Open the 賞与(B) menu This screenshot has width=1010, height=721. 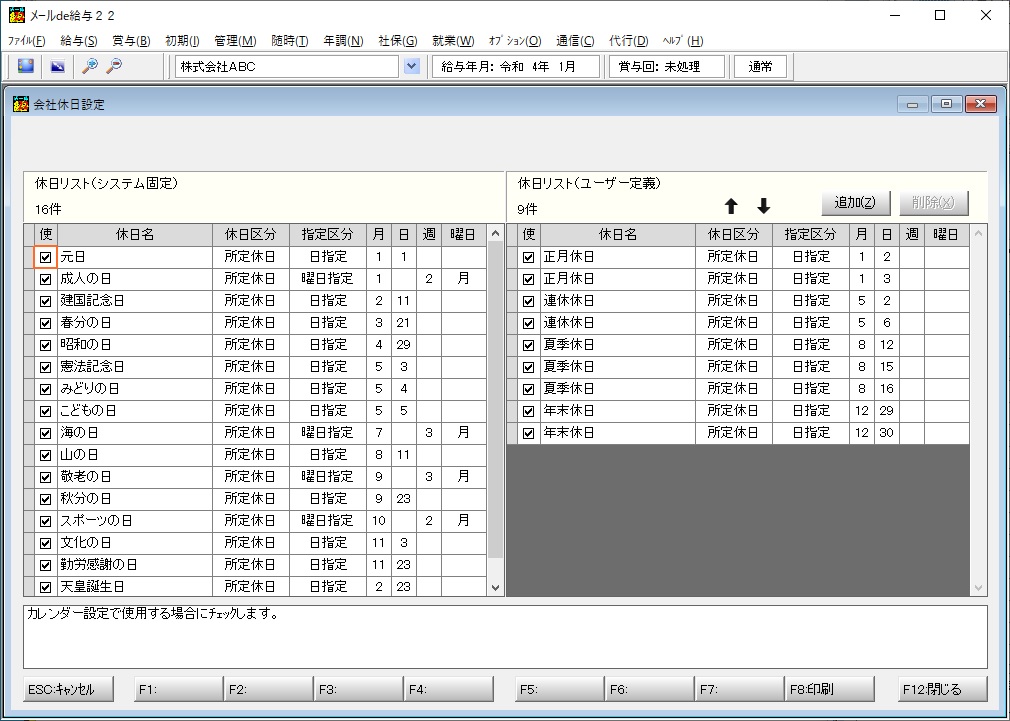point(131,41)
